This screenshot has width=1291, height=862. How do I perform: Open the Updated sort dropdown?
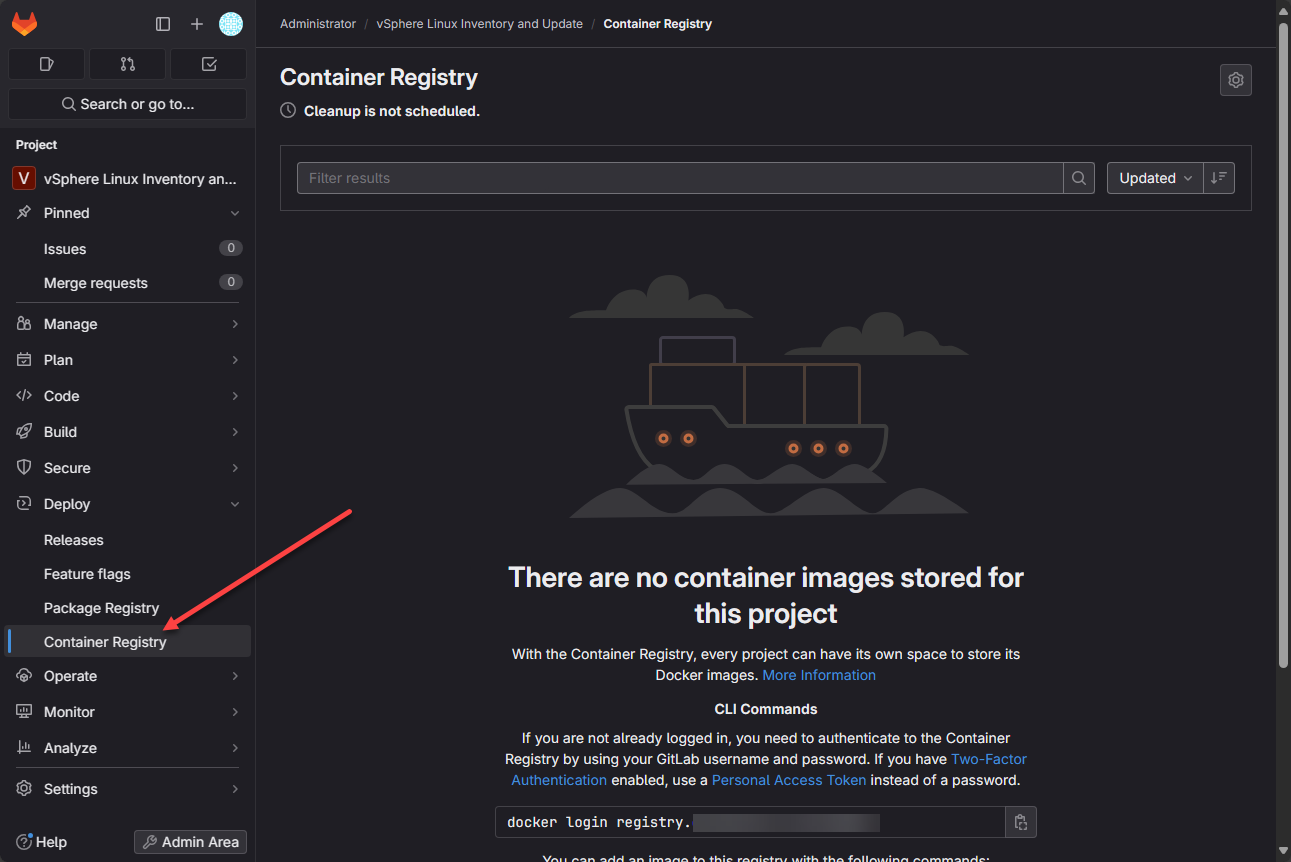coord(1155,178)
